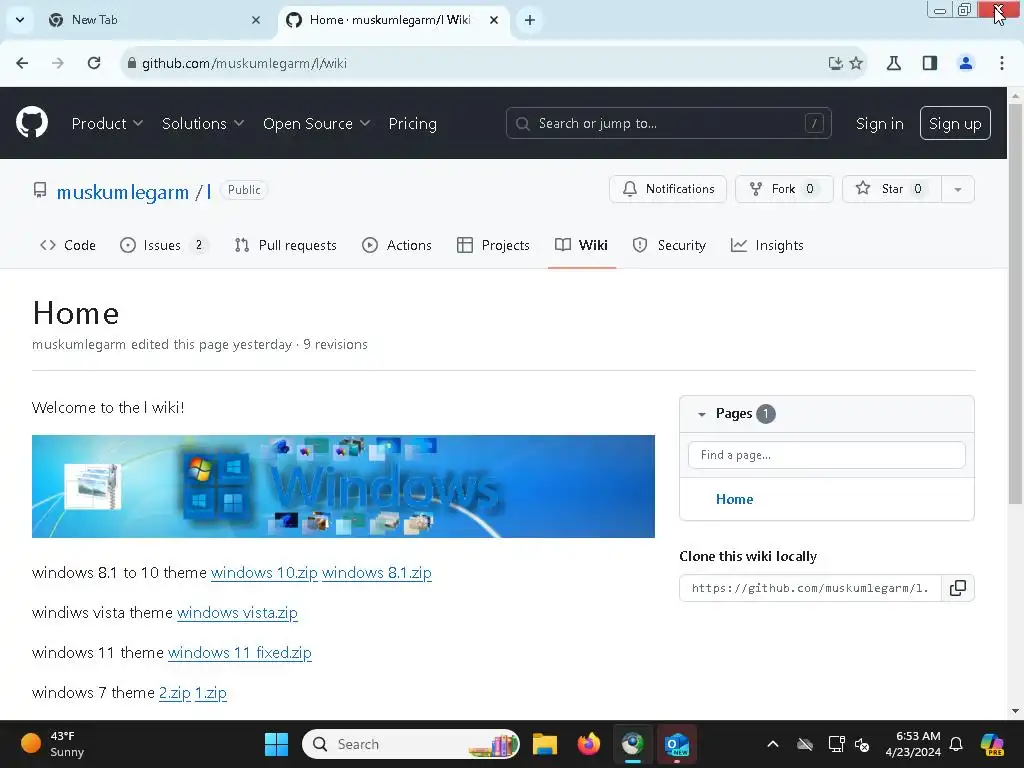The width and height of the screenshot is (1024, 768).
Task: Download windows 8.1.zip
Action: tap(377, 573)
